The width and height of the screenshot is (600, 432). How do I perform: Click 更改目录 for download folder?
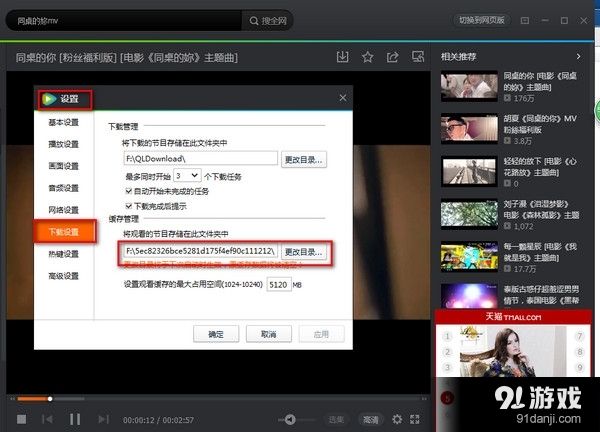click(304, 160)
